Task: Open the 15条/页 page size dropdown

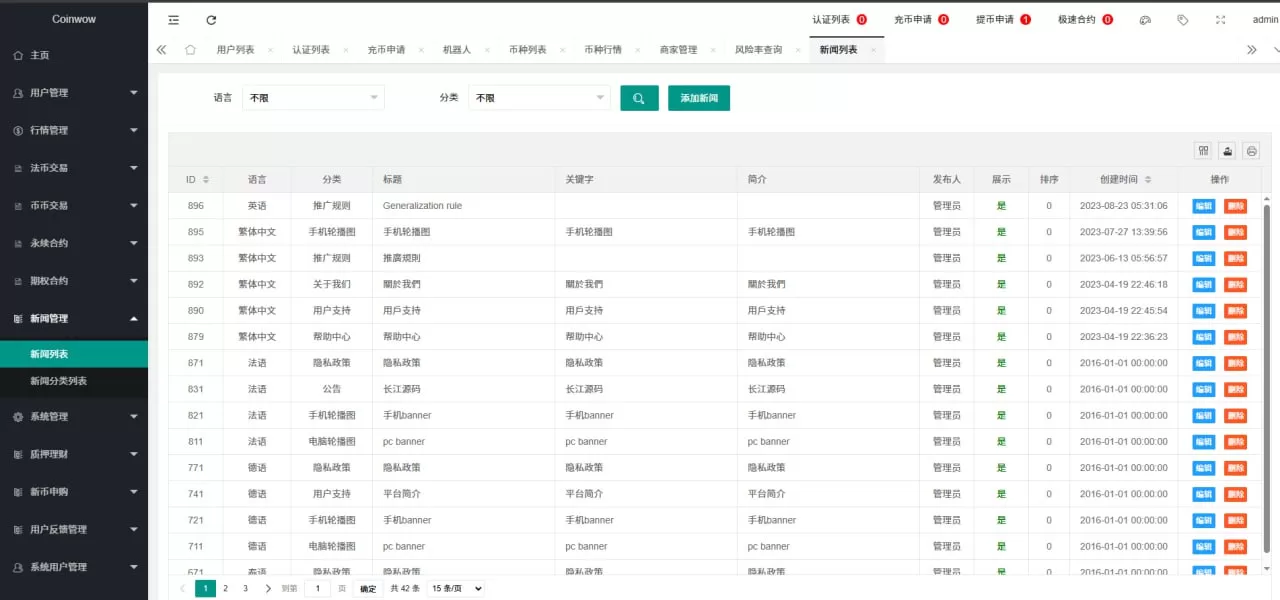Action: [x=455, y=588]
